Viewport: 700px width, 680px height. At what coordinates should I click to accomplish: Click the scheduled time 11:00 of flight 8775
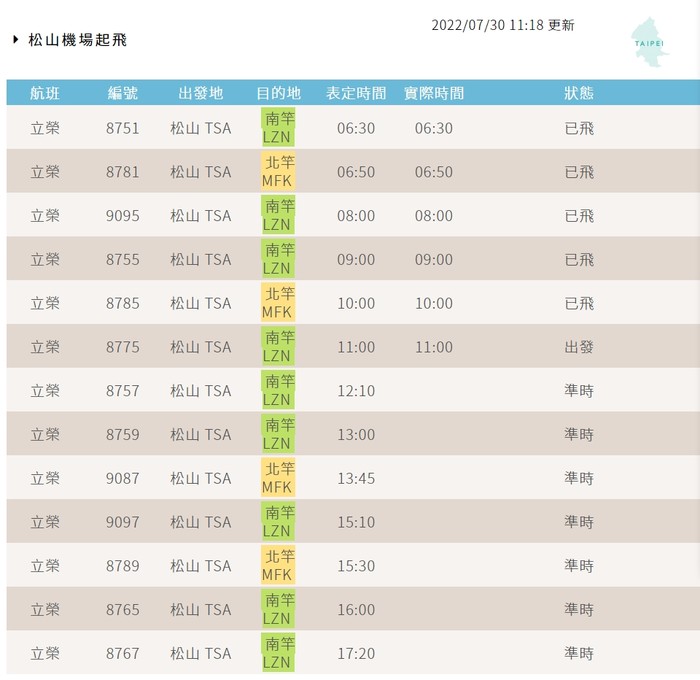(356, 347)
